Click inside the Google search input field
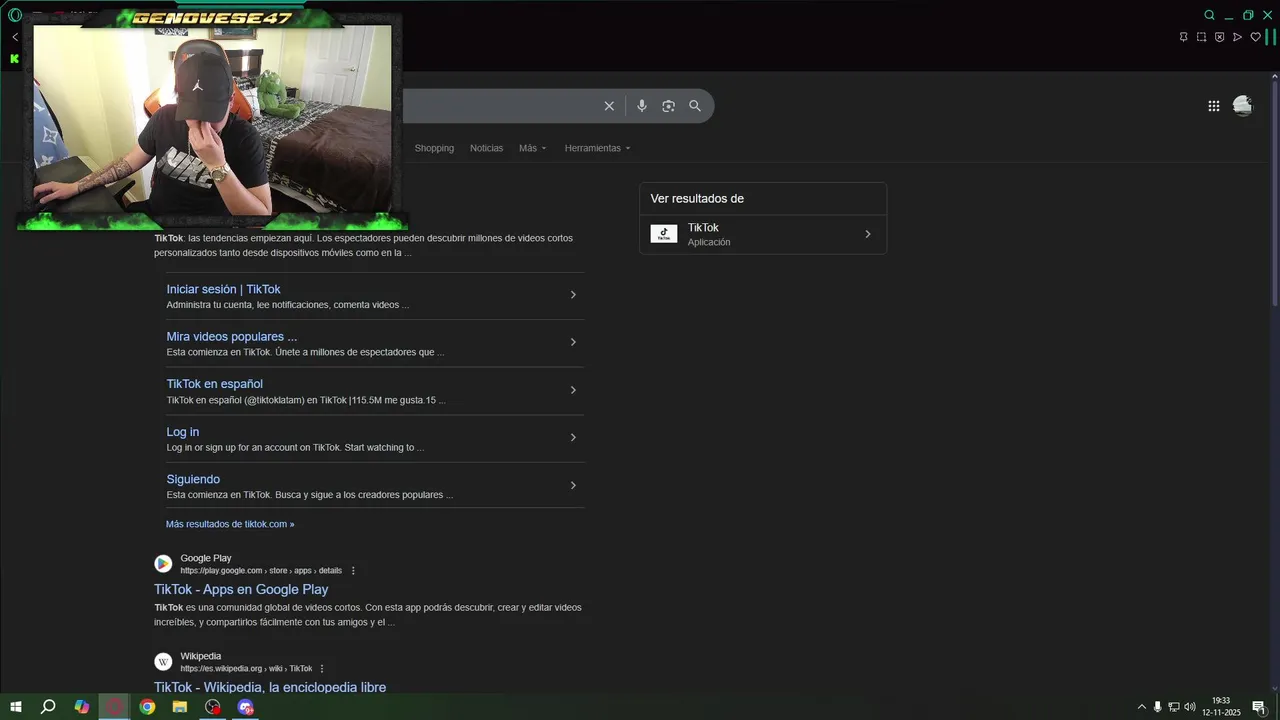 (x=500, y=106)
